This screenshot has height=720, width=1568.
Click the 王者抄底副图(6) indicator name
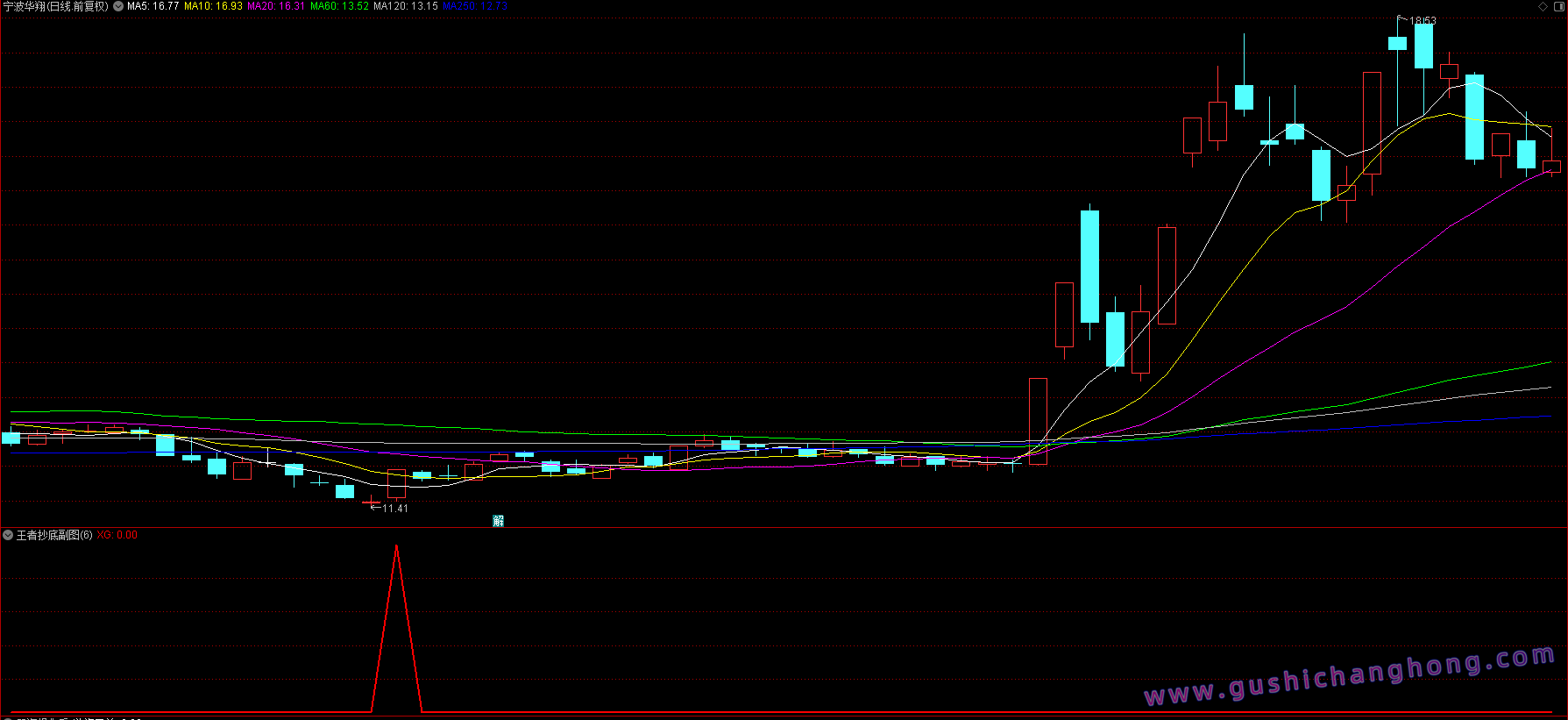click(x=54, y=535)
